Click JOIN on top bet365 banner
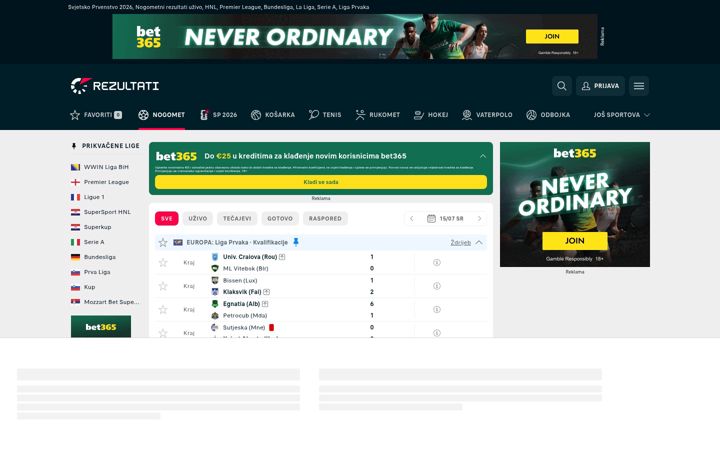720x450 pixels. click(552, 36)
